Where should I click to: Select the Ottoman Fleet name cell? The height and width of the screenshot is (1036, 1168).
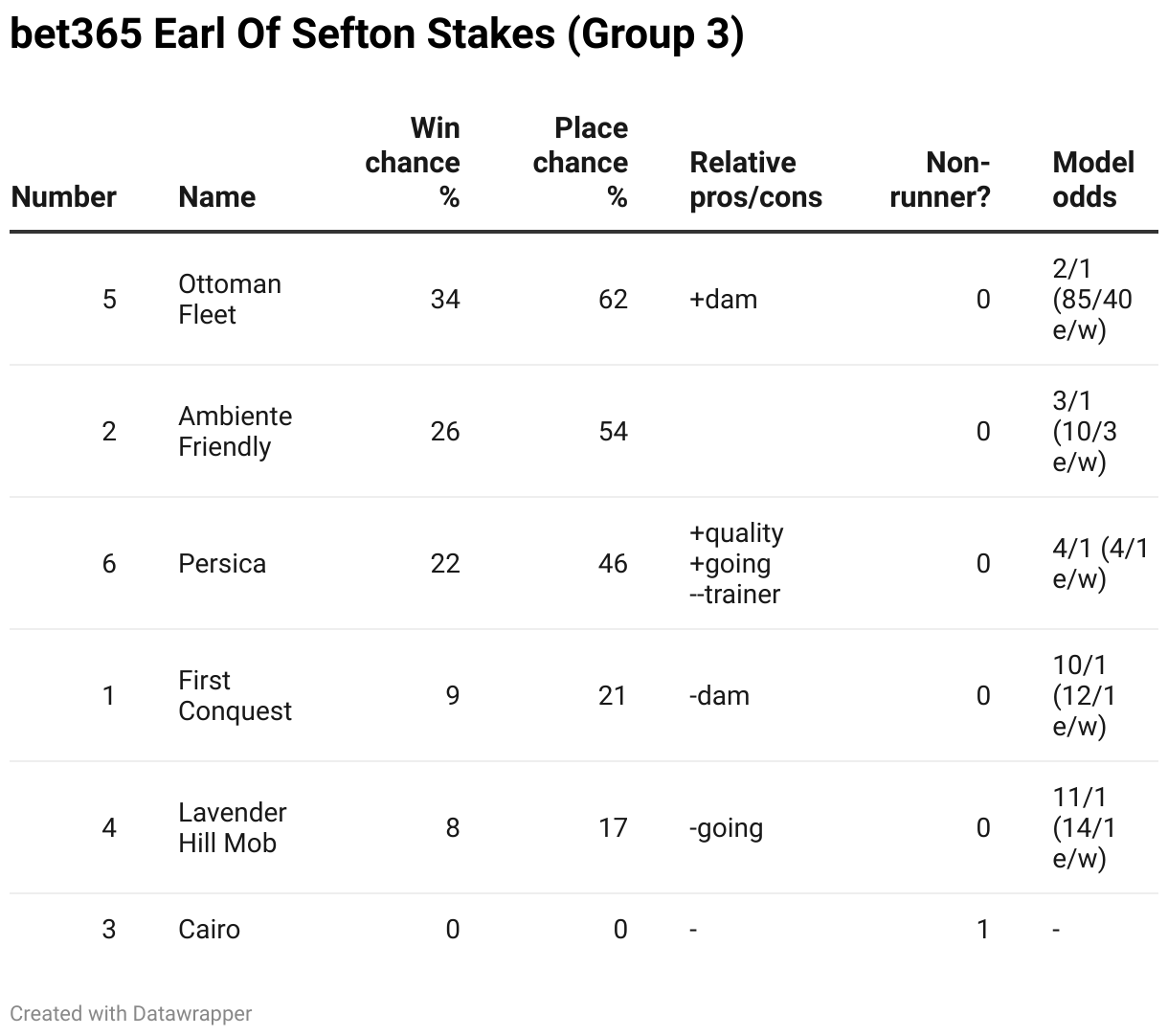point(230,299)
